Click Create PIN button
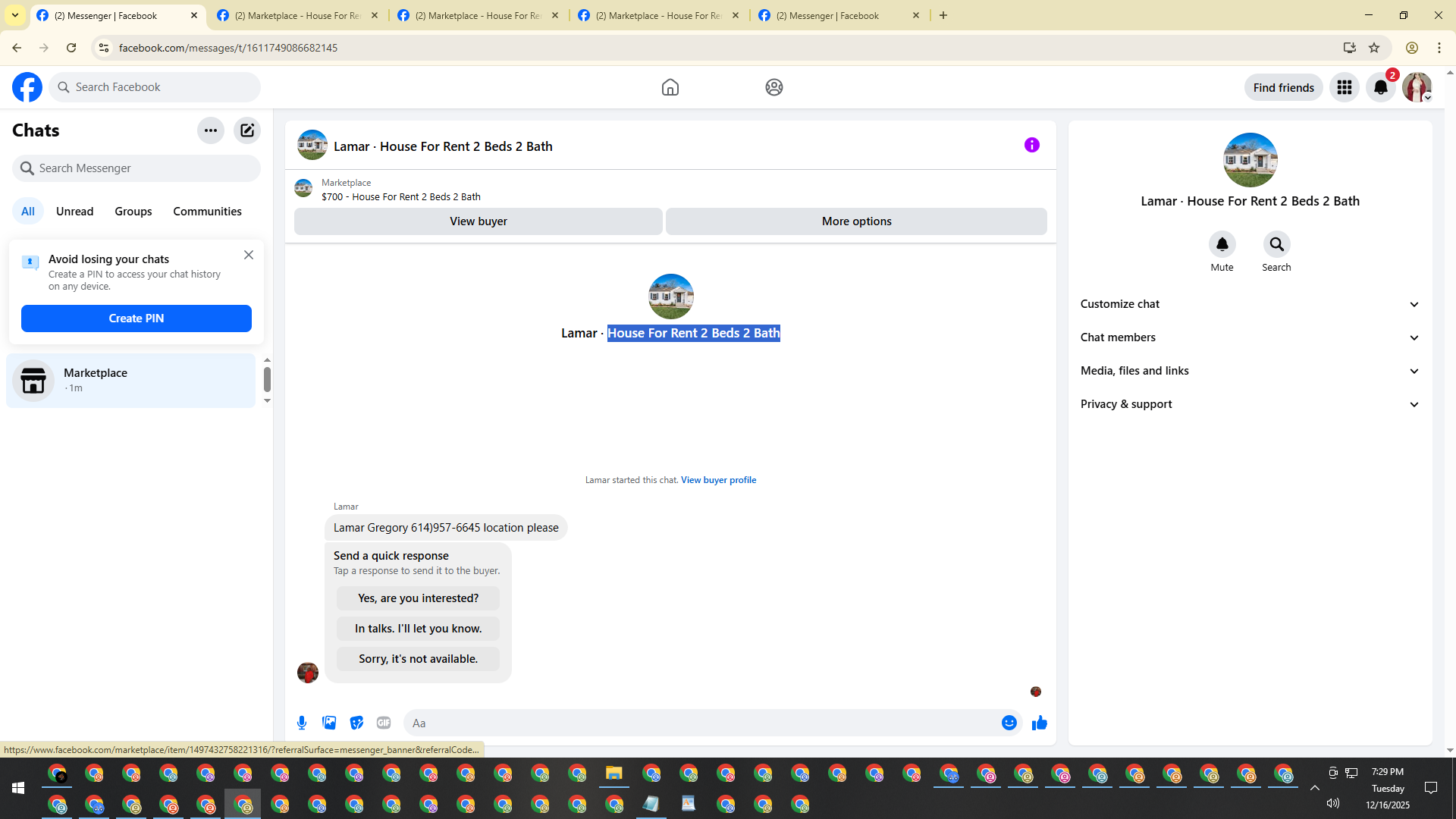The width and height of the screenshot is (1456, 819). click(x=136, y=318)
